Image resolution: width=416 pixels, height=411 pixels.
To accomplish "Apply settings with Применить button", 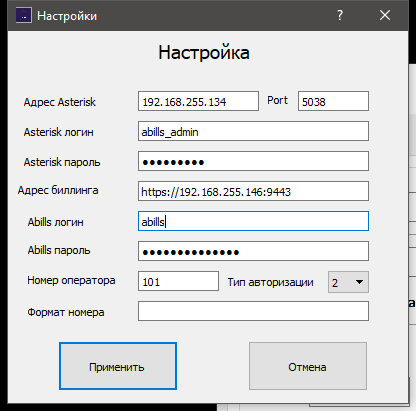I will pos(118,366).
